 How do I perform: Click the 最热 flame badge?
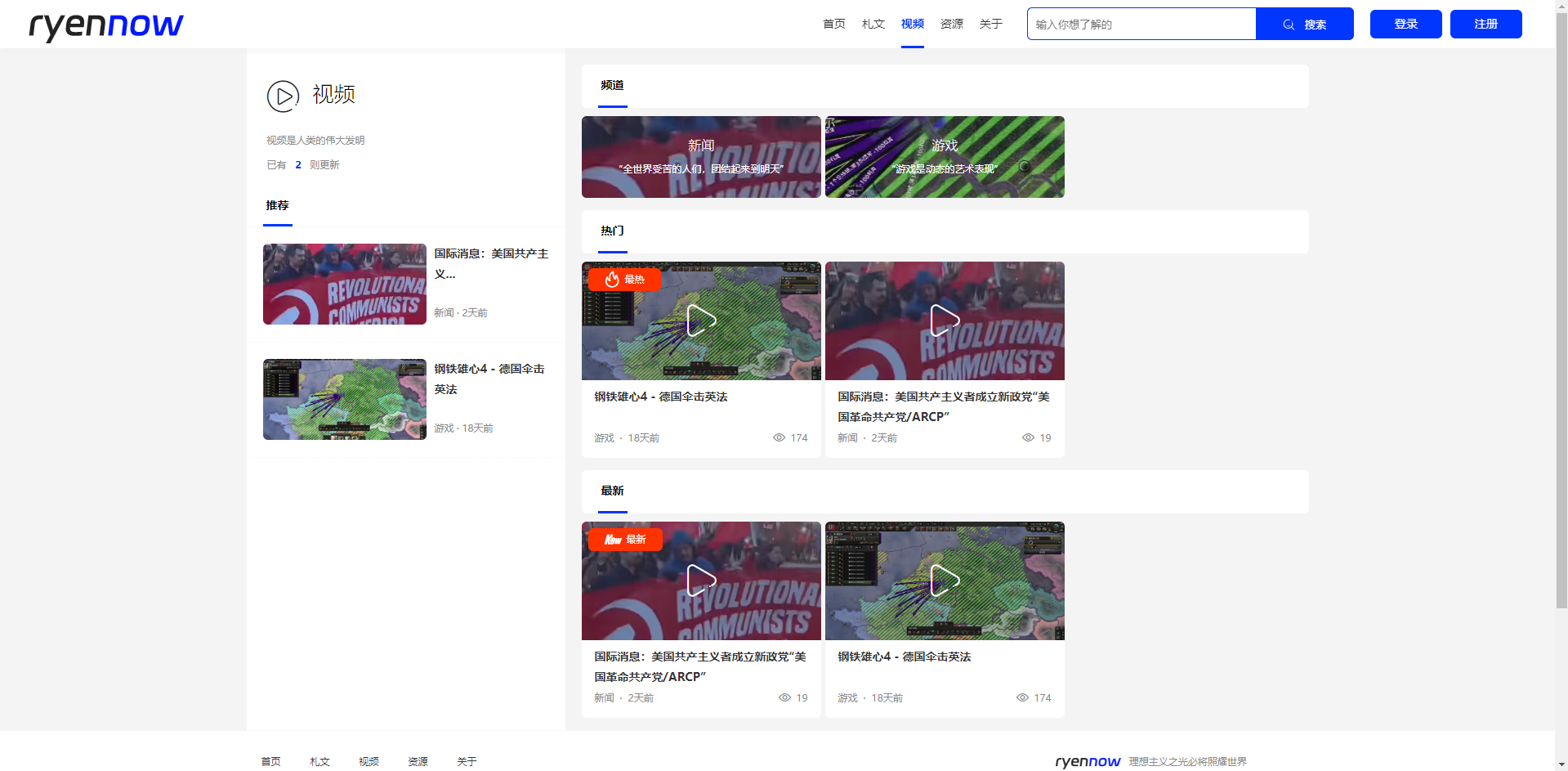pos(625,280)
